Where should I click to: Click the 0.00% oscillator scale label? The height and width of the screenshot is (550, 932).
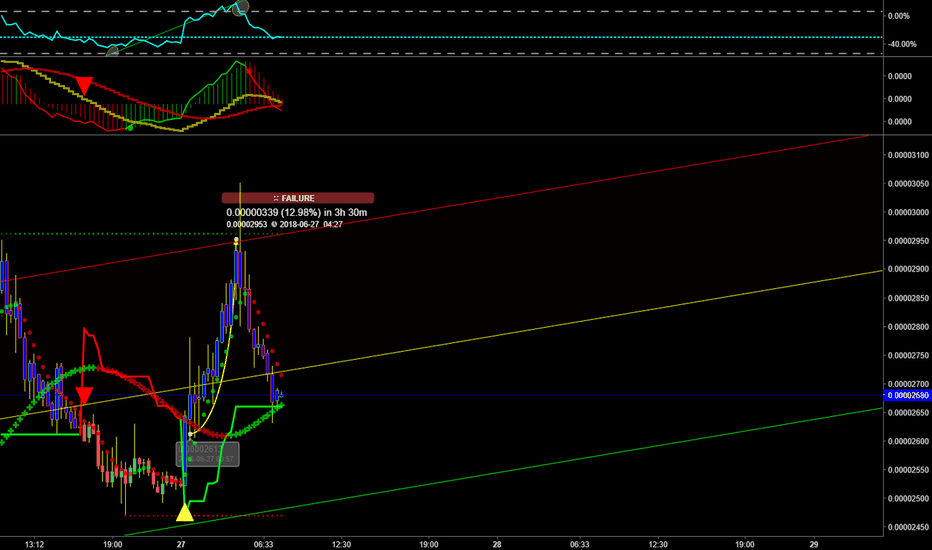click(x=898, y=16)
